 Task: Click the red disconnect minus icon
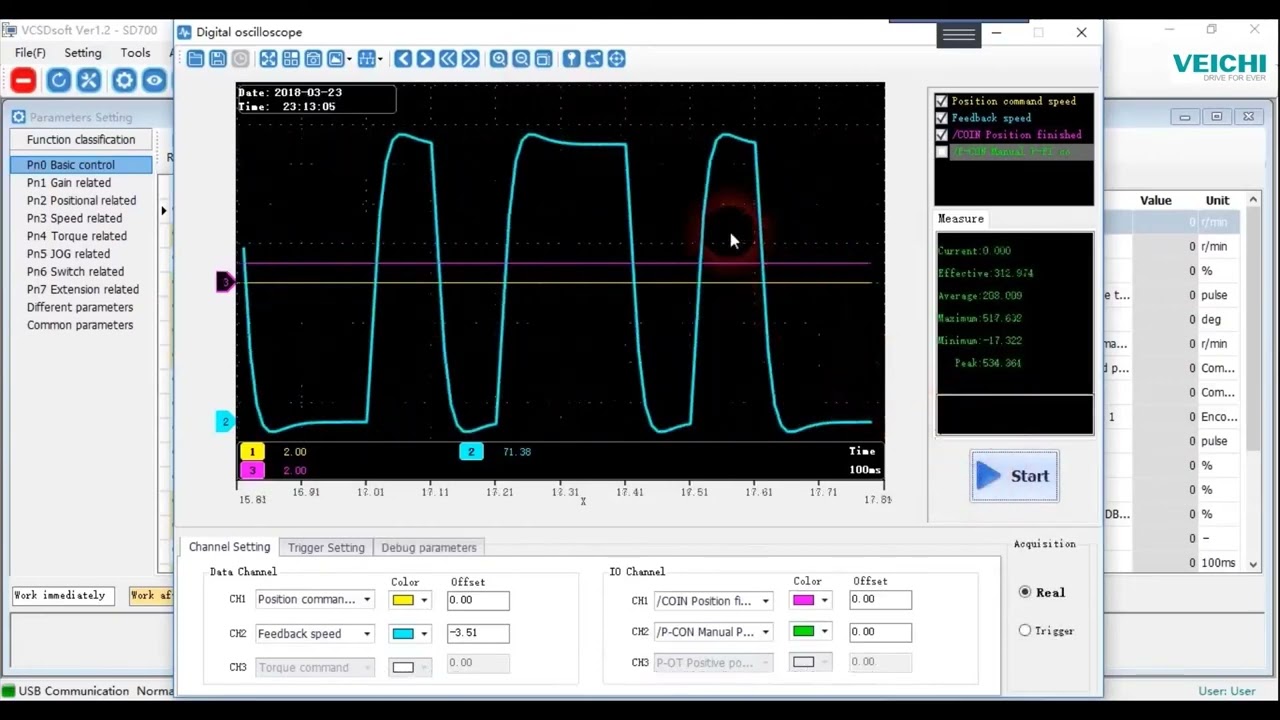(x=23, y=81)
